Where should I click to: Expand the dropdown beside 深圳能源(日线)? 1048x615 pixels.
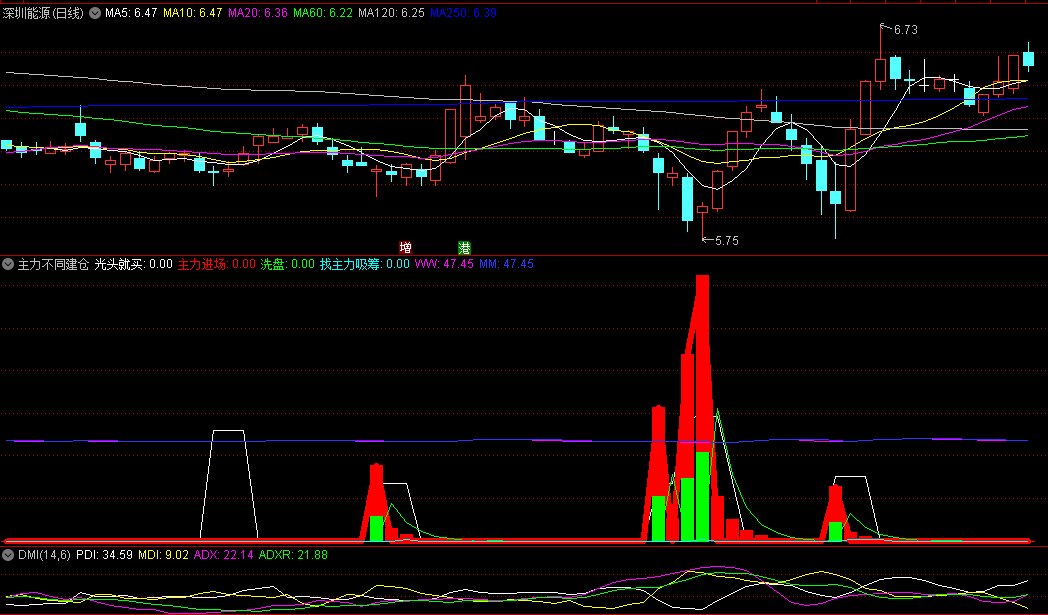point(95,13)
